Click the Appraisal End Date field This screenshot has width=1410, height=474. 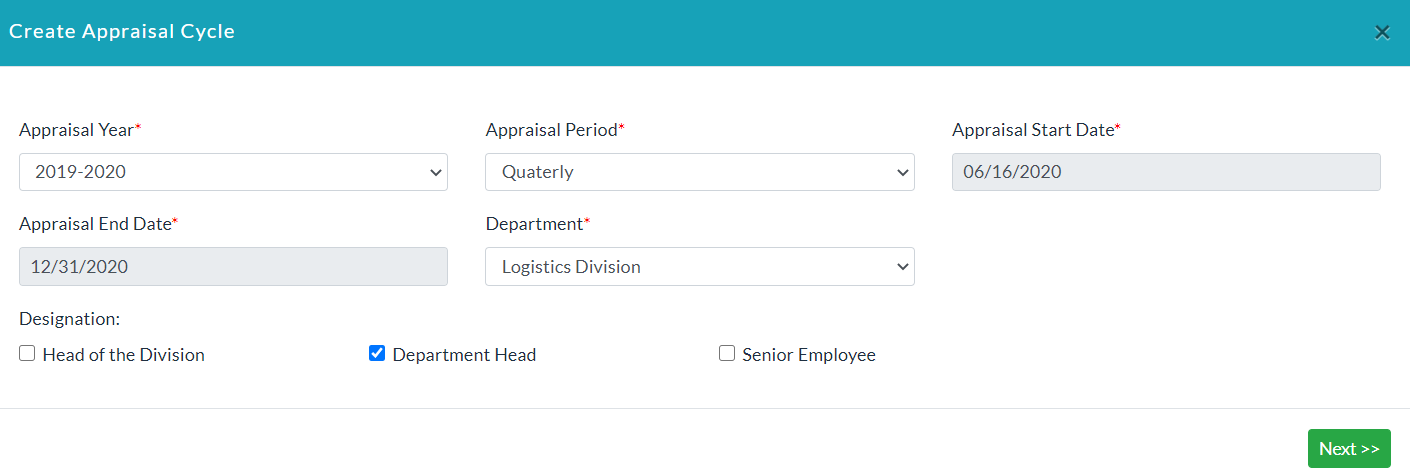point(233,267)
